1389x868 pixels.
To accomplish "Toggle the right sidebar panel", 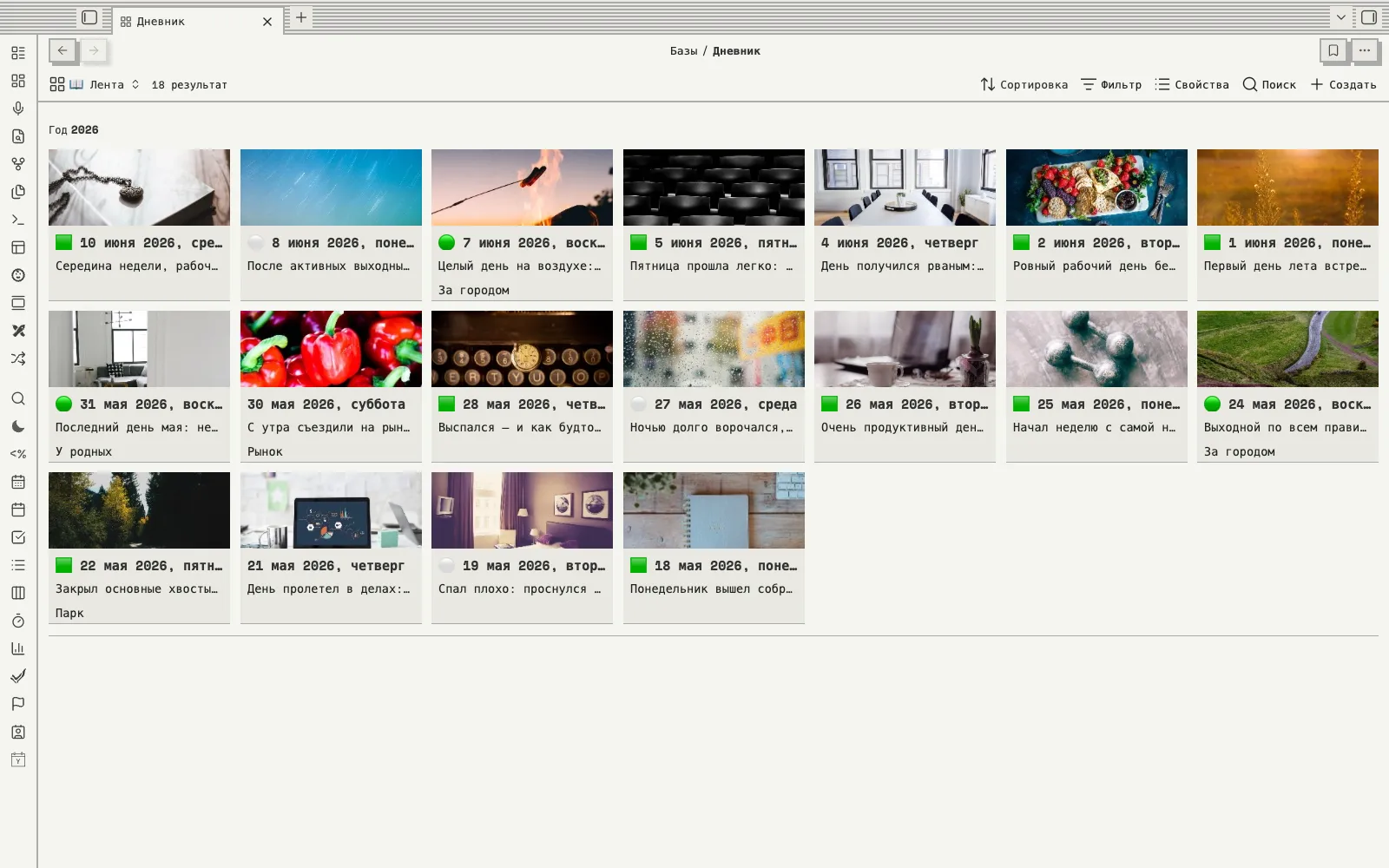I will point(1369,17).
